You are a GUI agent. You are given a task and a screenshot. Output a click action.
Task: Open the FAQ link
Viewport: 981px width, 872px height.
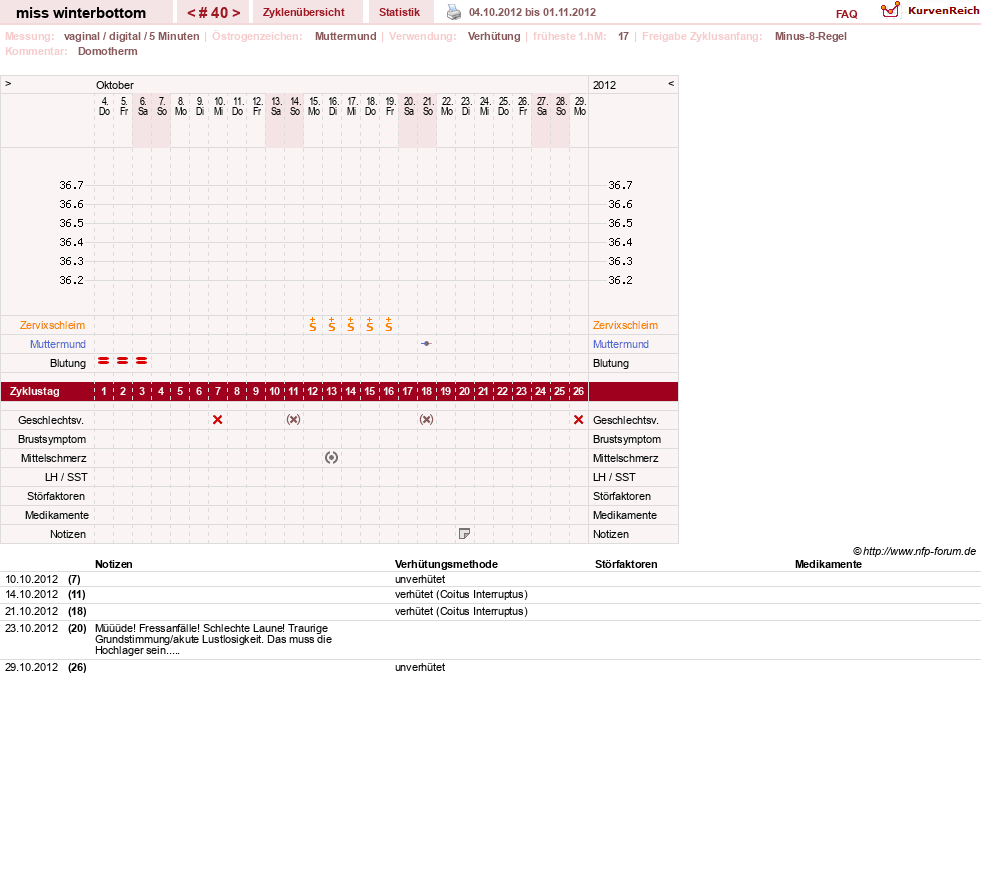pos(846,14)
